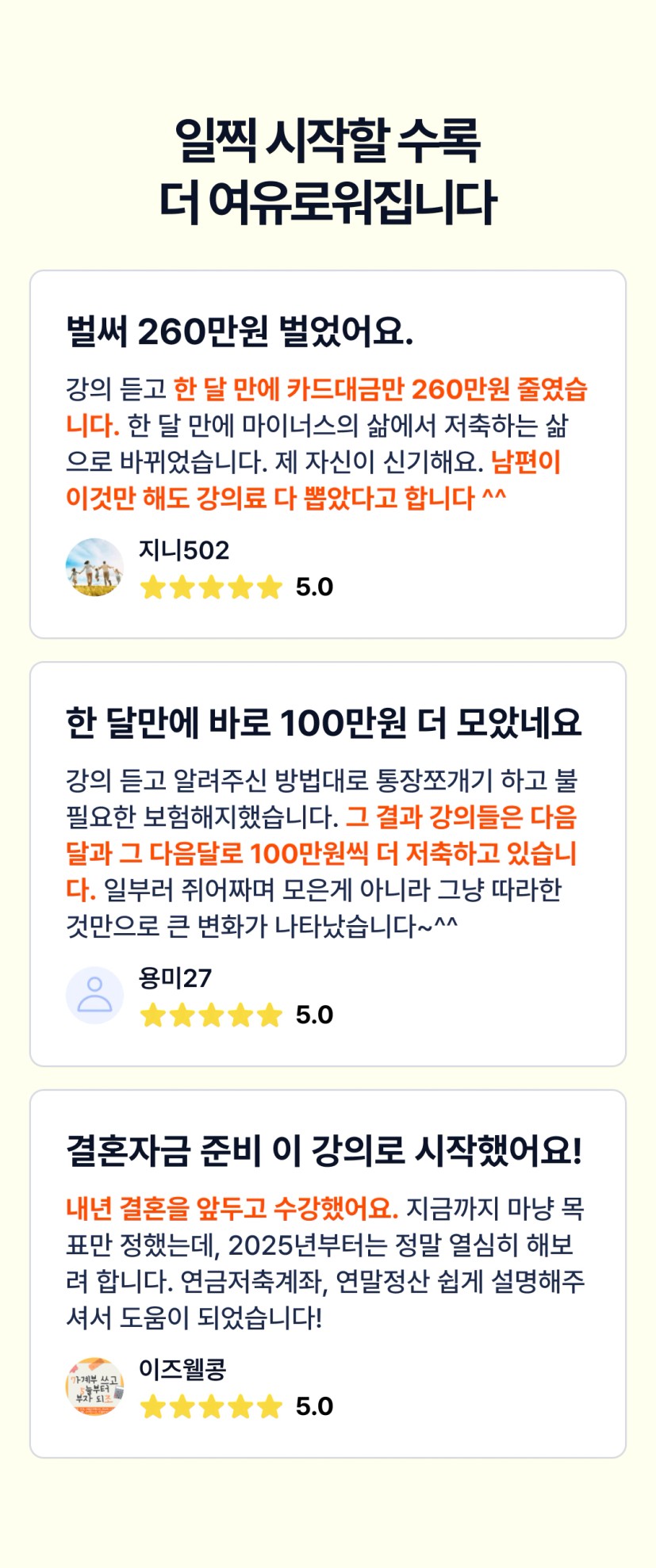
Task: Click the orange text '내년 결혼을 앞두고 수강했어요.'
Action: [232, 1208]
